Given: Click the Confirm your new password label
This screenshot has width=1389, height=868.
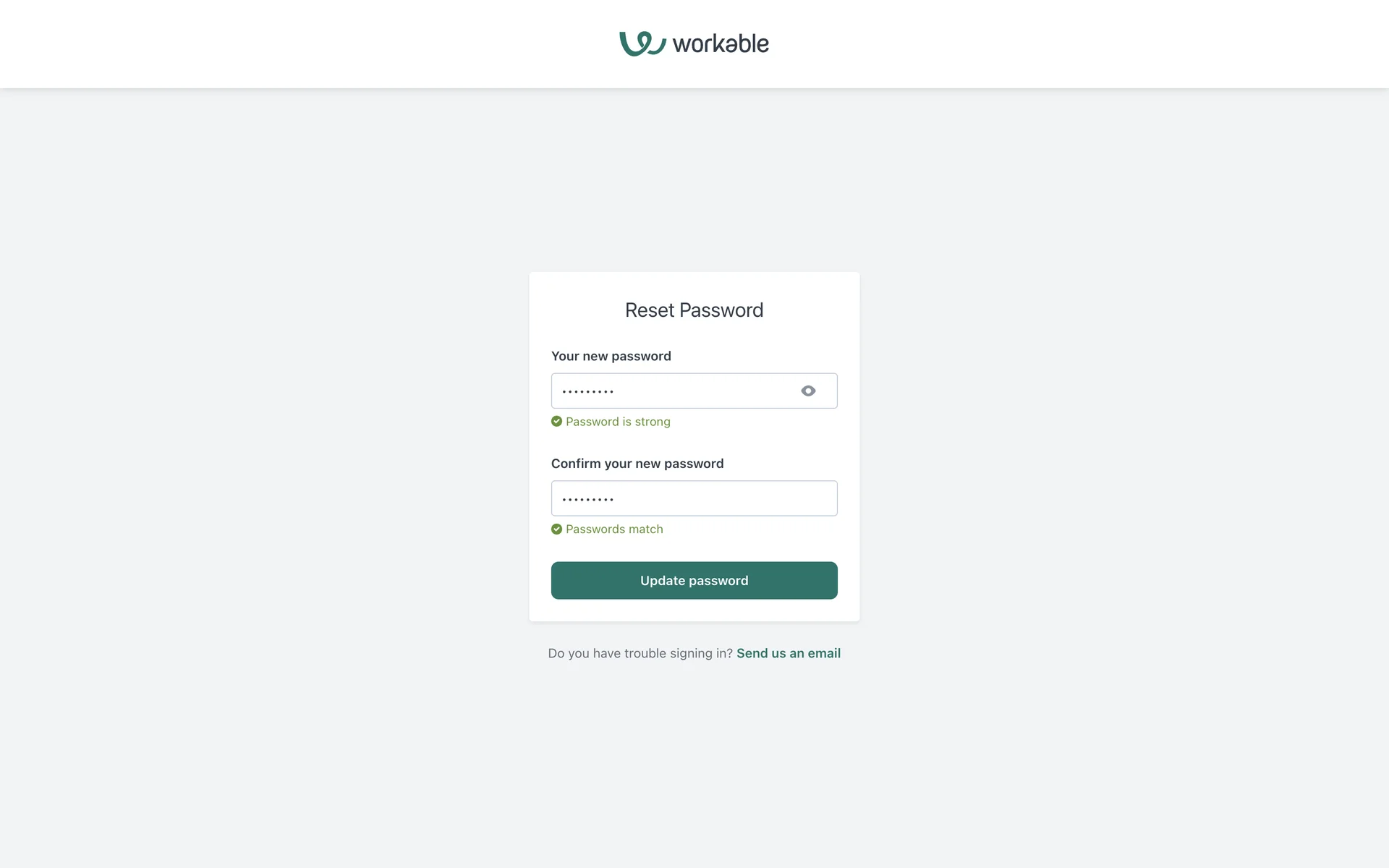Looking at the screenshot, I should point(637,464).
